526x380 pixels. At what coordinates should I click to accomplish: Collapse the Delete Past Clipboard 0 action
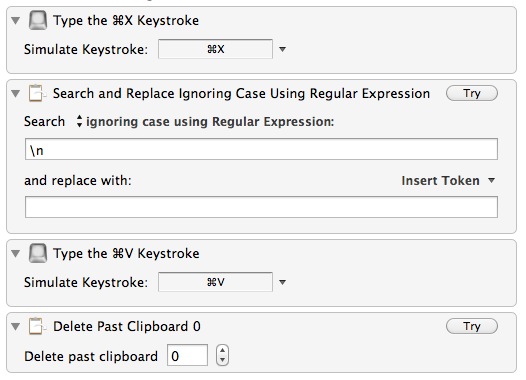point(15,326)
